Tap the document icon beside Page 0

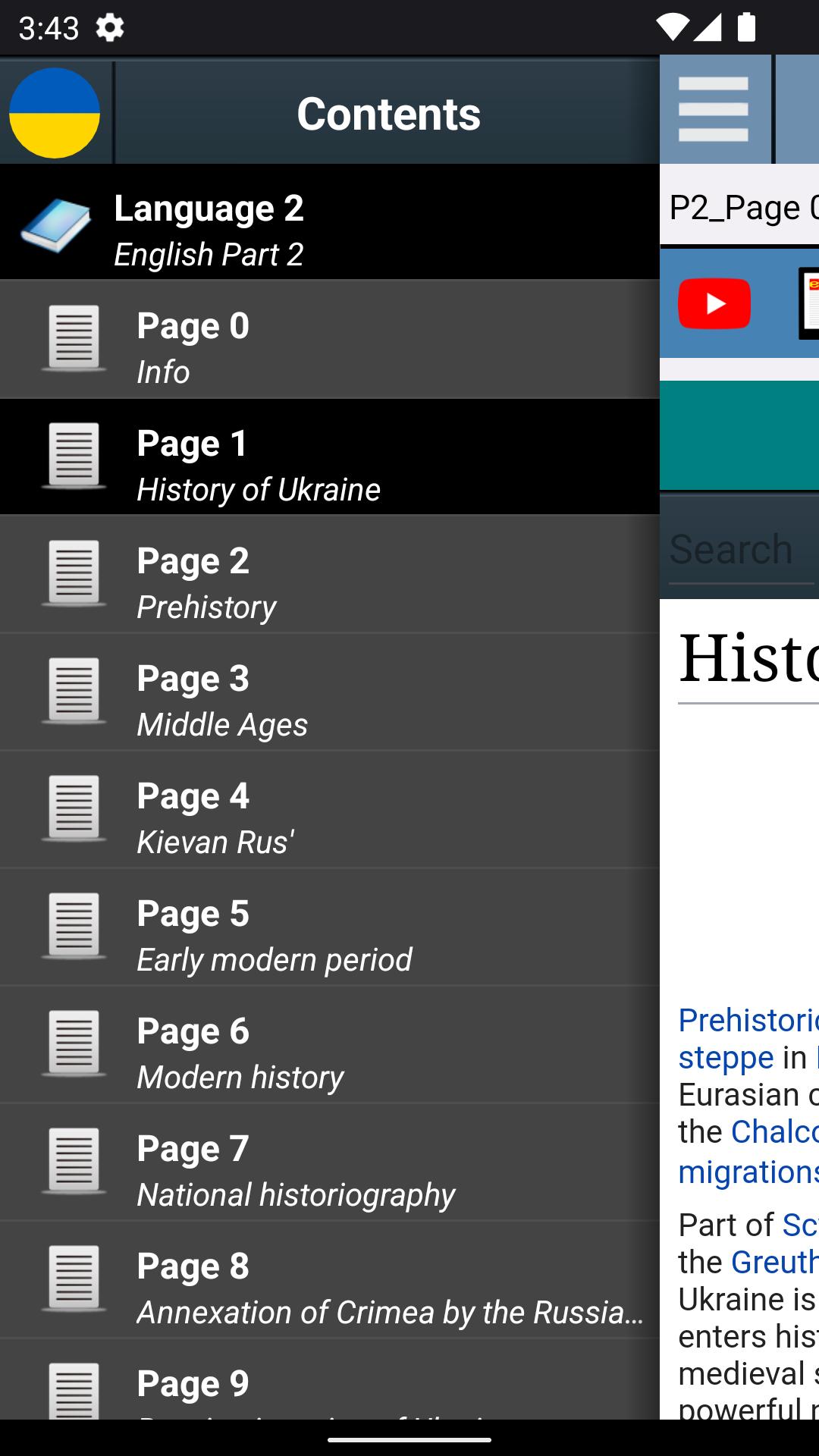(x=74, y=338)
